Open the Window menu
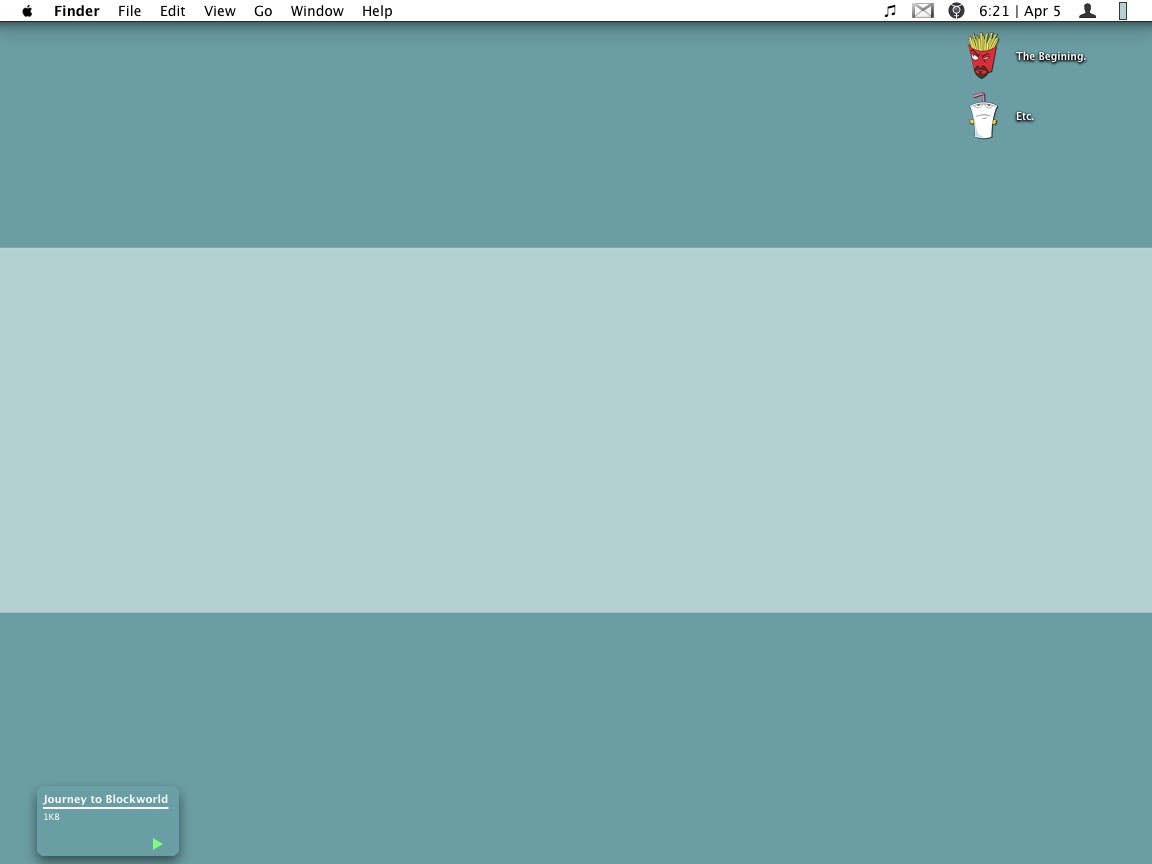Image resolution: width=1152 pixels, height=864 pixels. [x=317, y=11]
